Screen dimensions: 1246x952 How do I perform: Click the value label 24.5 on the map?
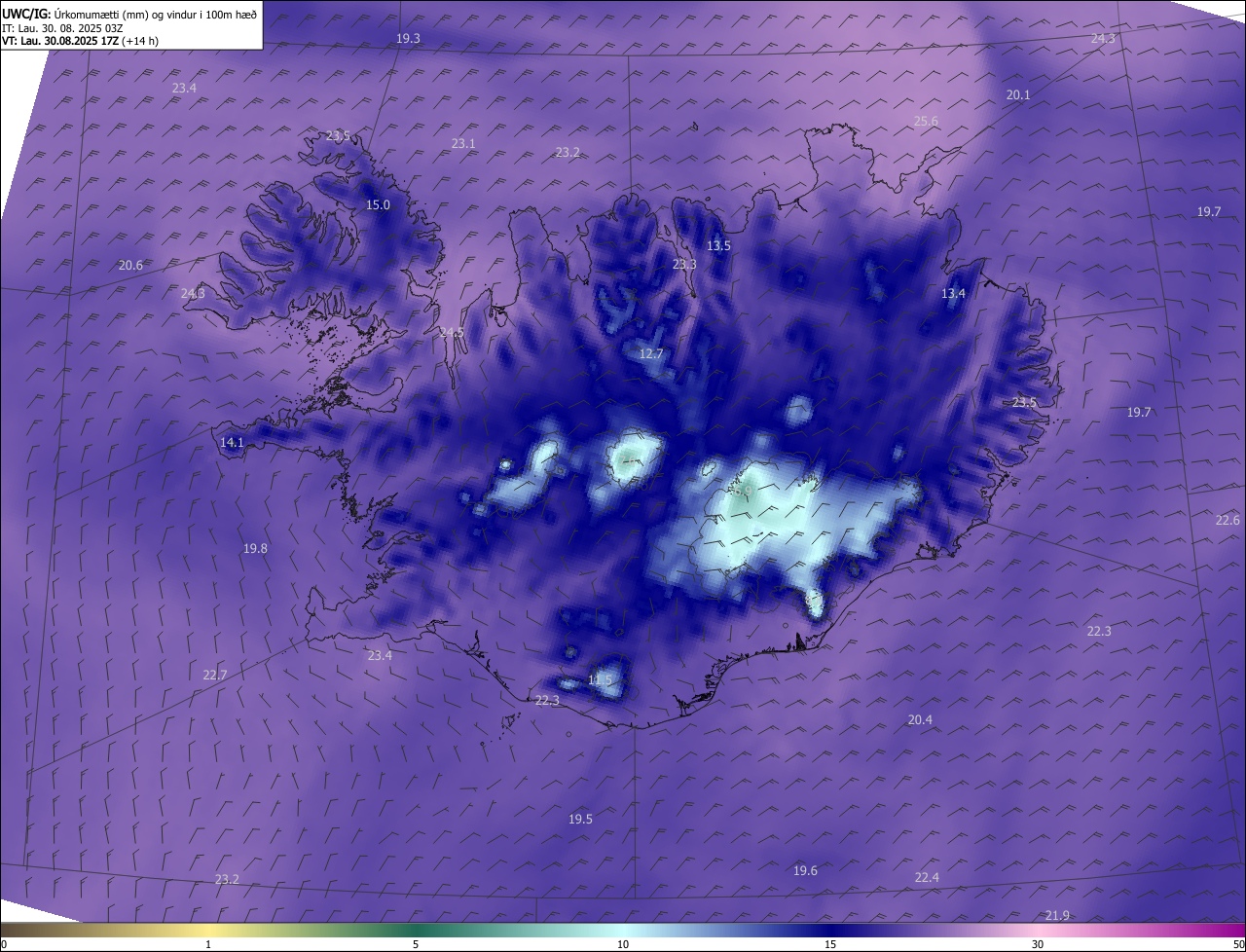point(452,332)
